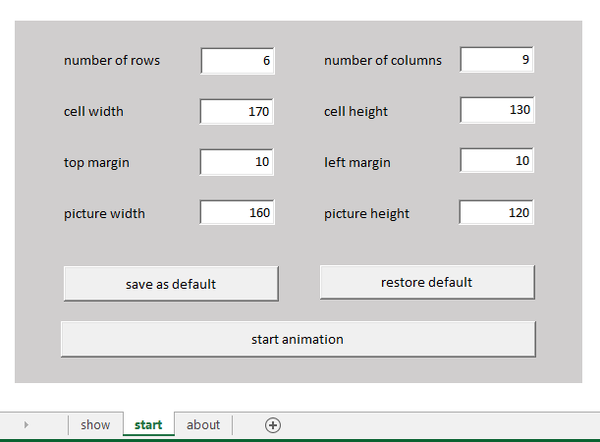Screen dimensions: 600x442
Task: Click the 'number of columns' label
Action: [383, 60]
